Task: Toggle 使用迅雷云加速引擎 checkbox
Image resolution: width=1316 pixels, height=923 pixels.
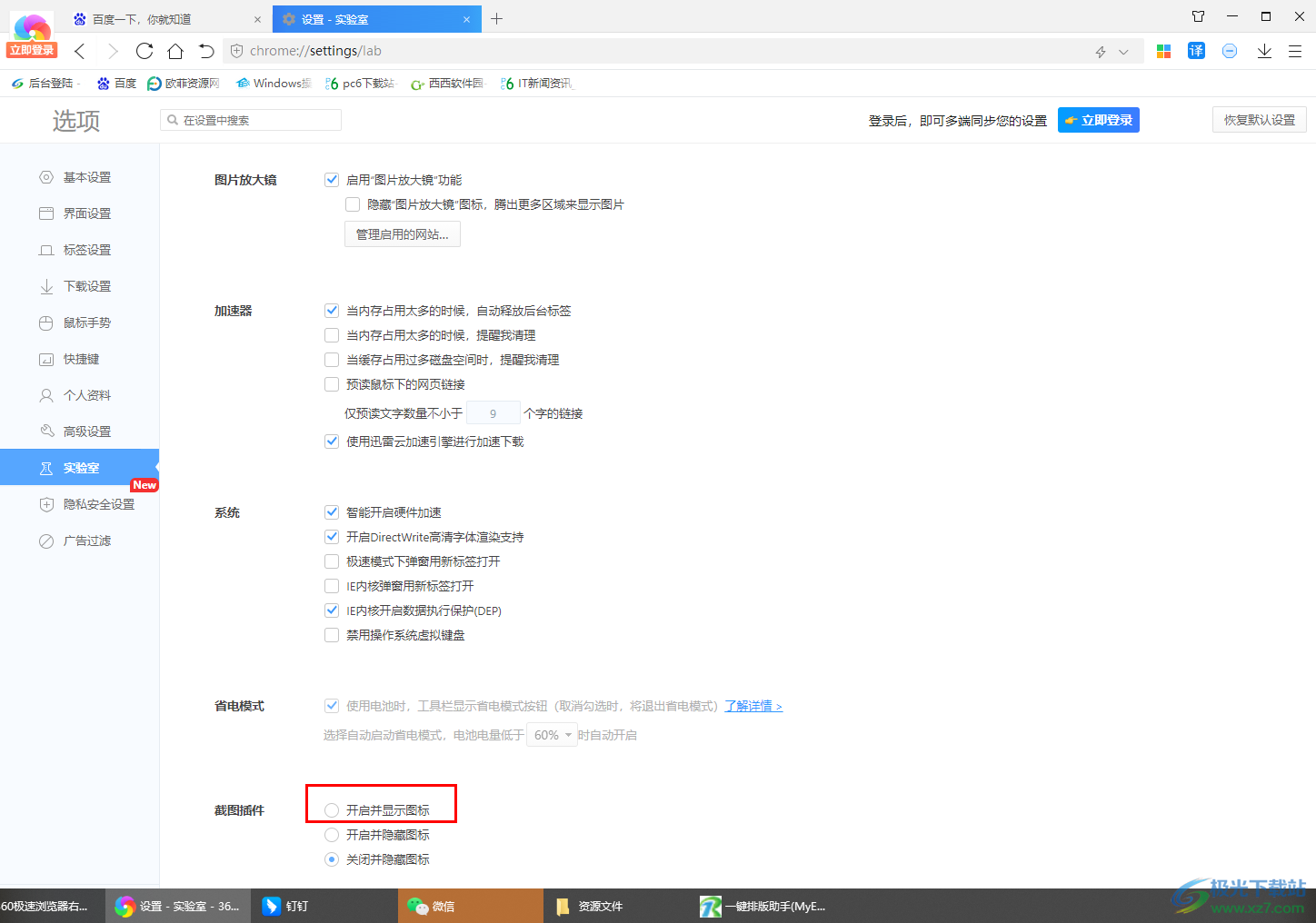Action: (x=332, y=442)
